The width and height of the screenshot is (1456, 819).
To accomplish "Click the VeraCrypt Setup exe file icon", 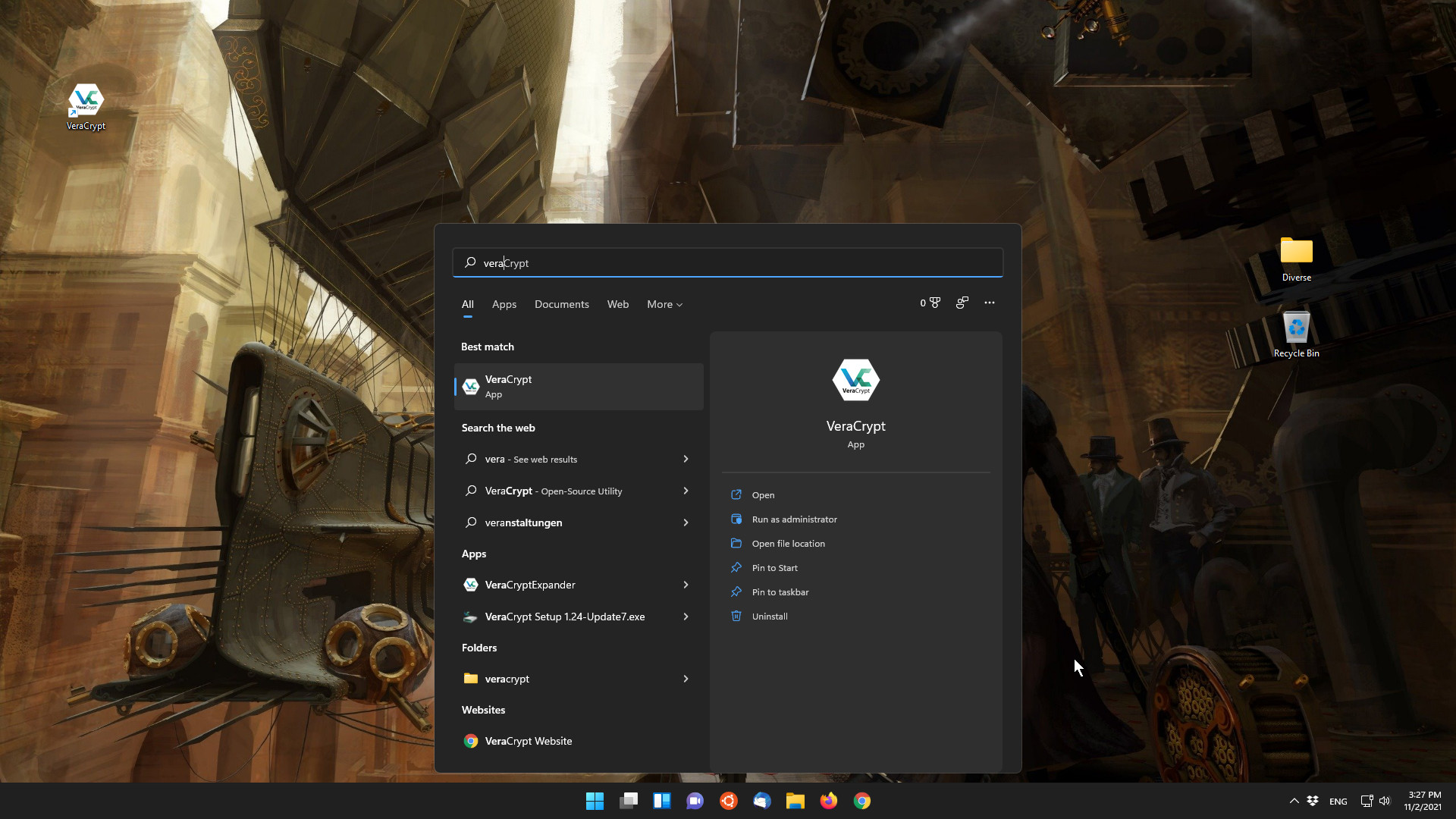I will [470, 617].
